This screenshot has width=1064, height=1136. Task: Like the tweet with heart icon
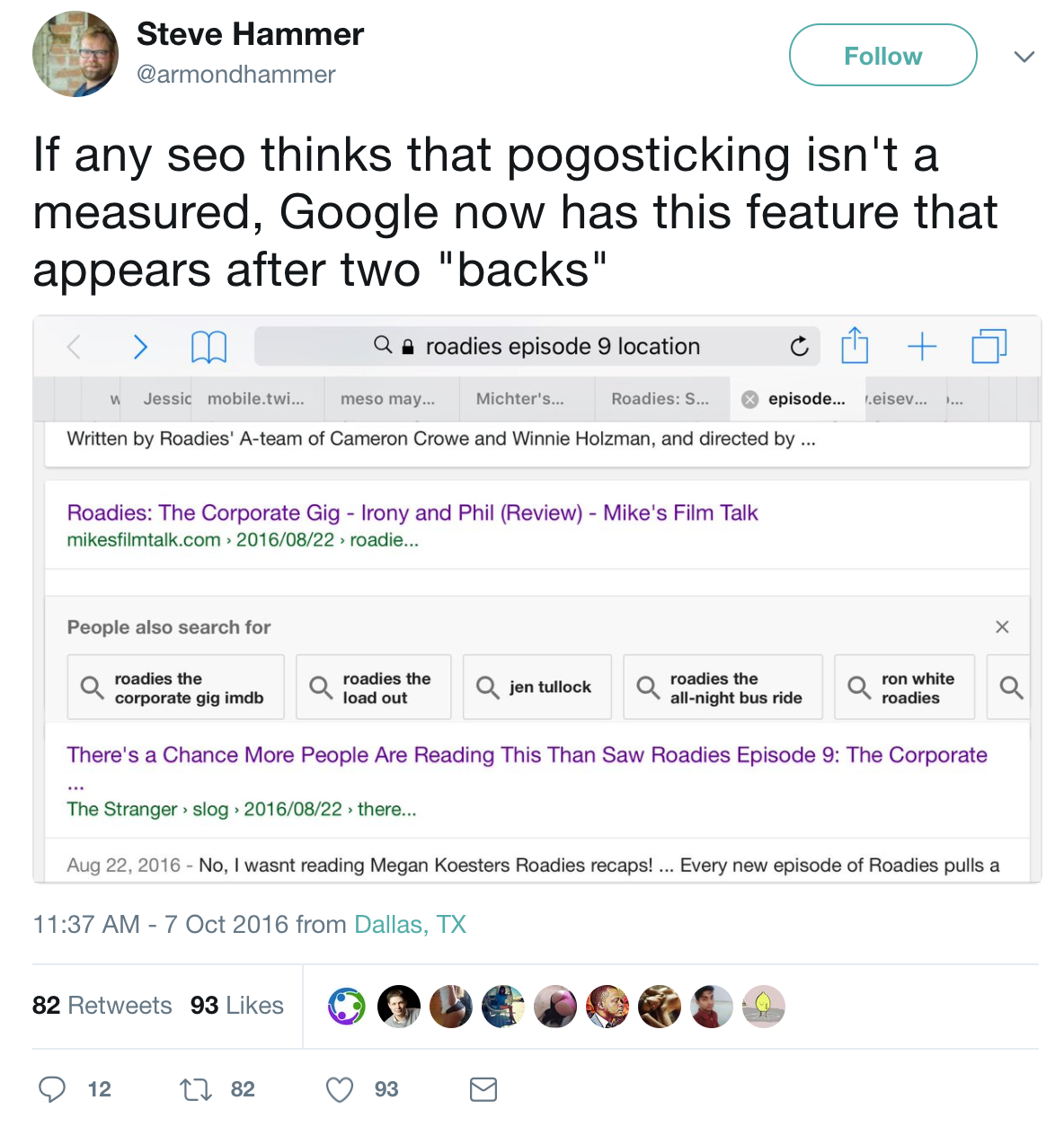[339, 1089]
